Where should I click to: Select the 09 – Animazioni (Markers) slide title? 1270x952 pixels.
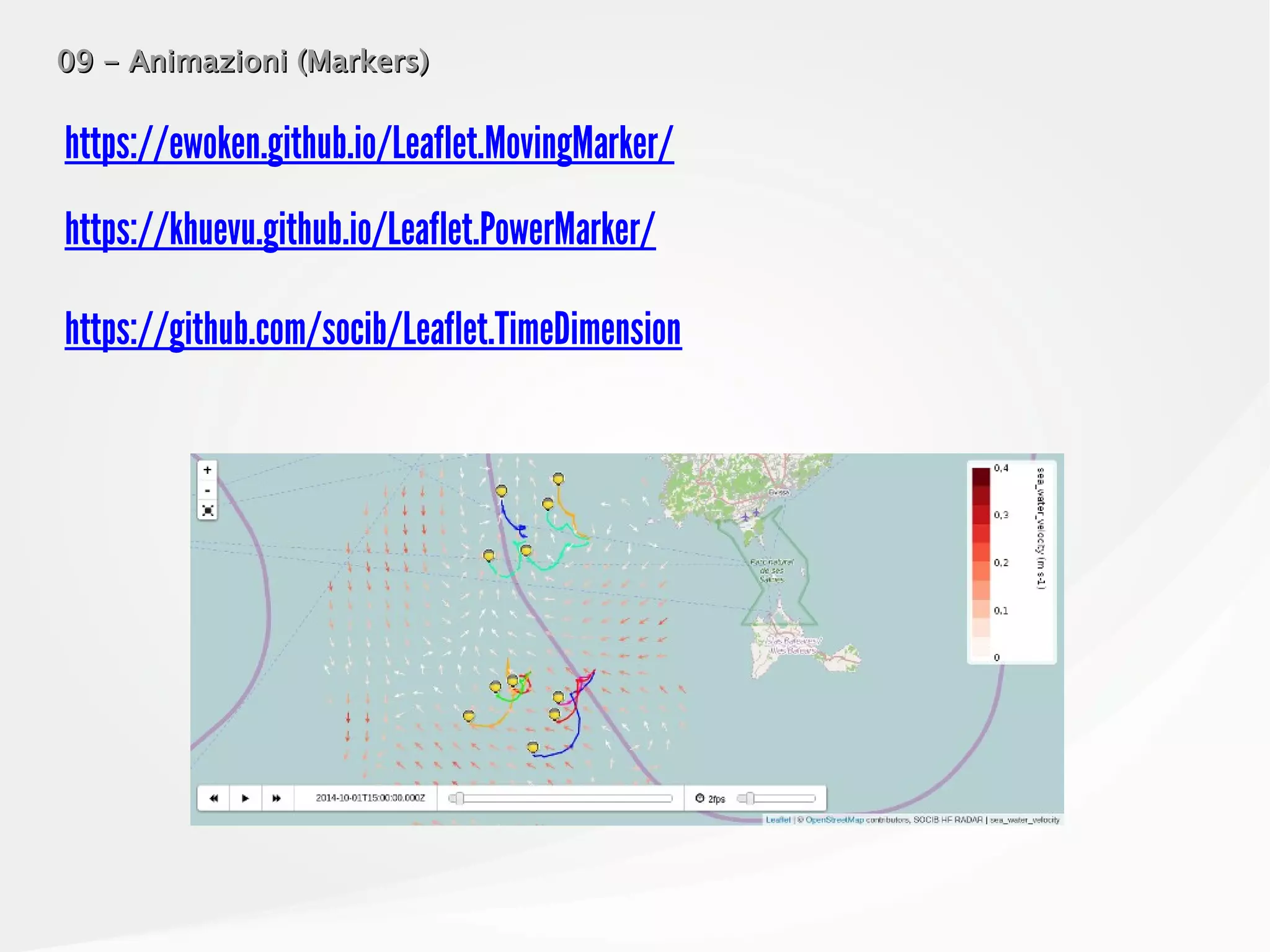pyautogui.click(x=243, y=61)
